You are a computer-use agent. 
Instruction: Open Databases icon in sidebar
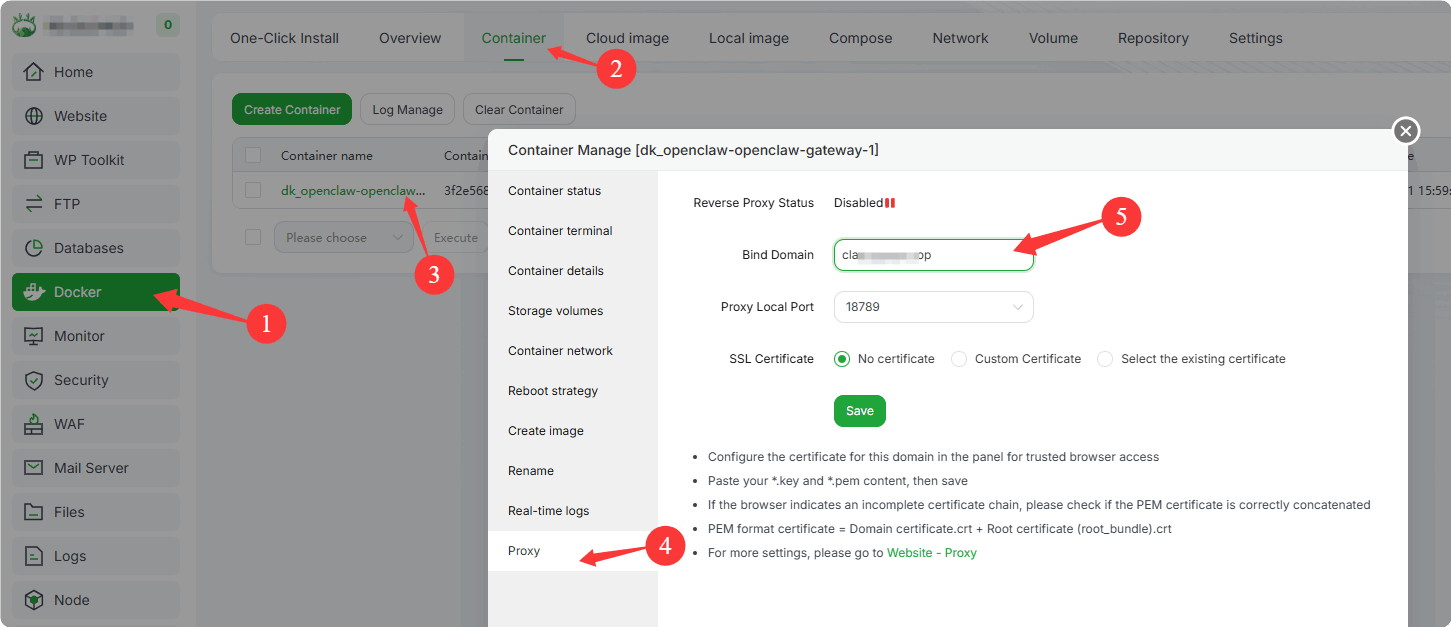[x=34, y=248]
